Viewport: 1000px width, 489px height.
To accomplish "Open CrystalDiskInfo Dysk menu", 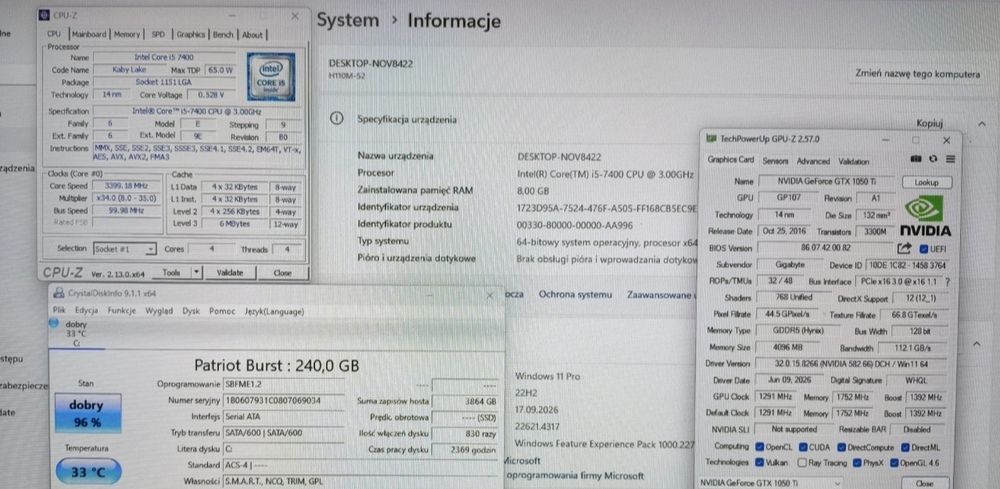I will (191, 311).
